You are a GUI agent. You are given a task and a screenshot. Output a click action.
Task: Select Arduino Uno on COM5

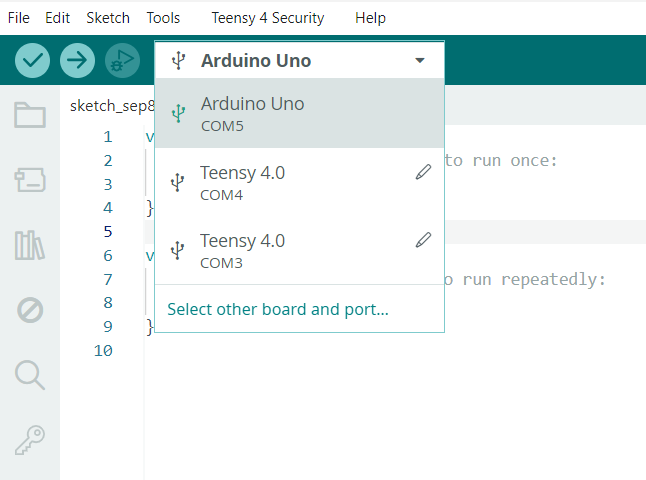point(300,113)
